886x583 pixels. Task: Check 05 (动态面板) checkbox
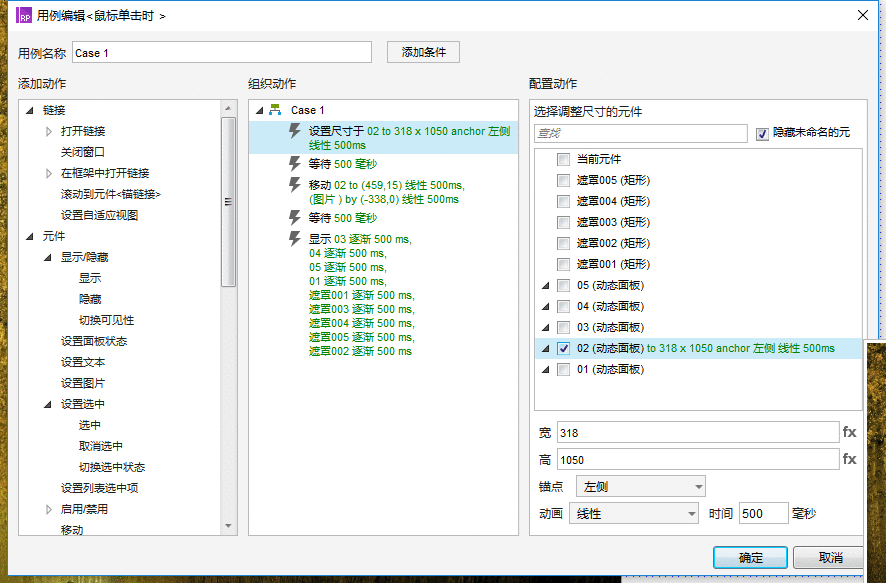pos(563,285)
